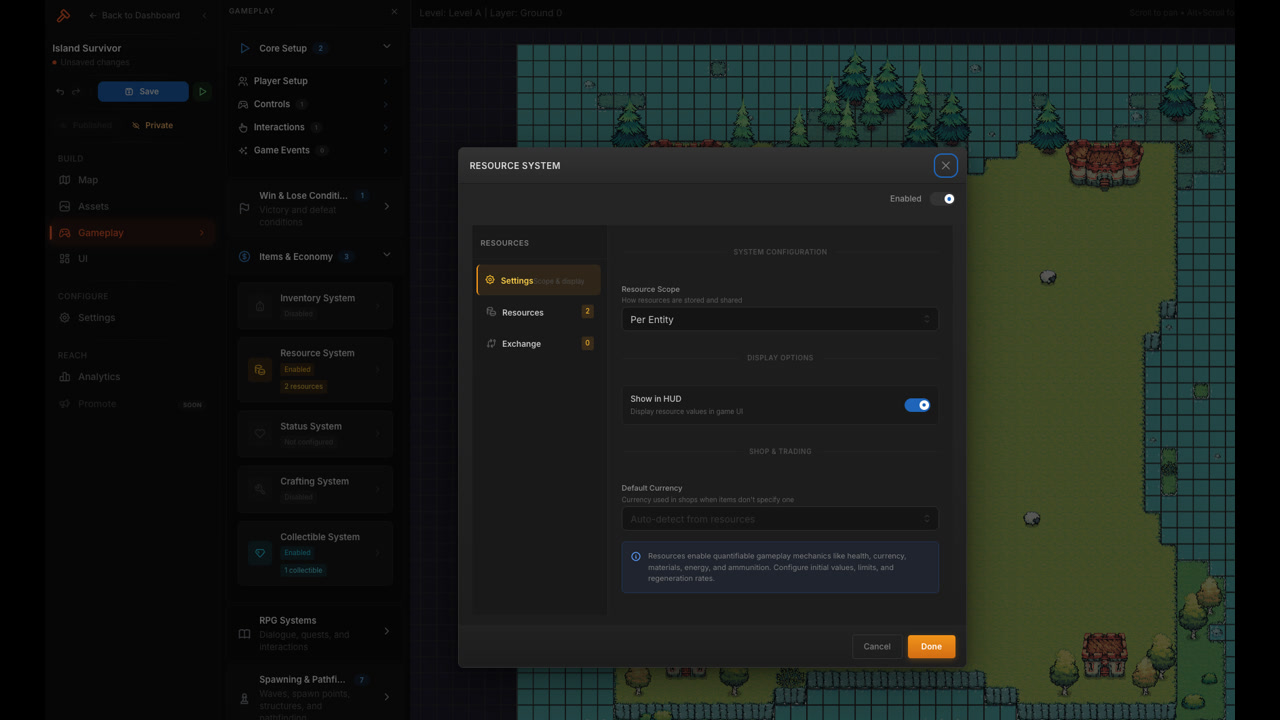1280x720 pixels.
Task: Collapse the Core Setup section
Action: click(x=387, y=47)
